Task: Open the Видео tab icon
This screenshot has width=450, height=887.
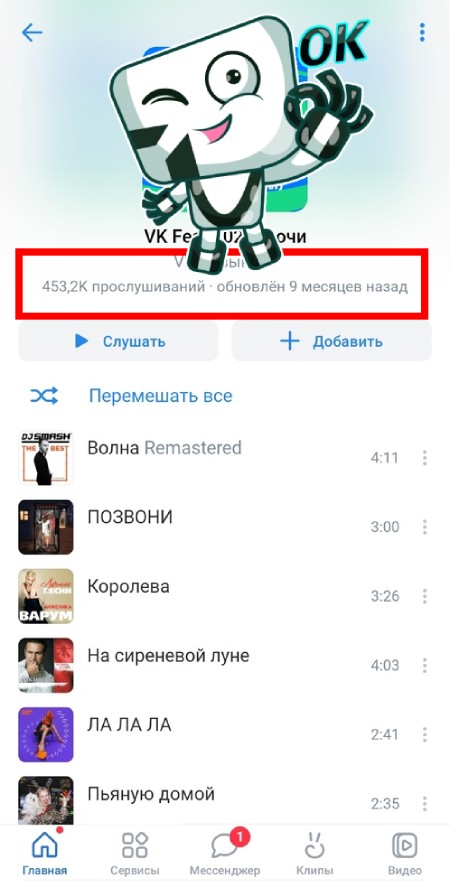Action: pos(405,845)
